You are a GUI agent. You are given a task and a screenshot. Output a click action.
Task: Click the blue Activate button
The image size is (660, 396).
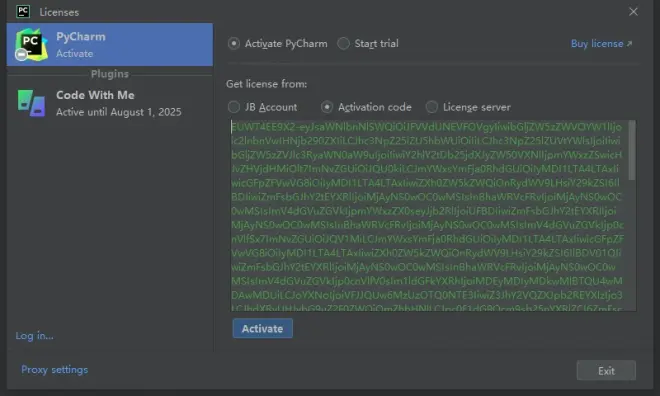[263, 328]
